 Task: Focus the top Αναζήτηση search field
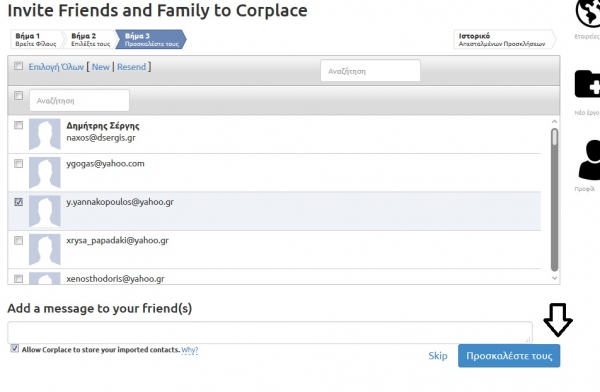(x=370, y=71)
